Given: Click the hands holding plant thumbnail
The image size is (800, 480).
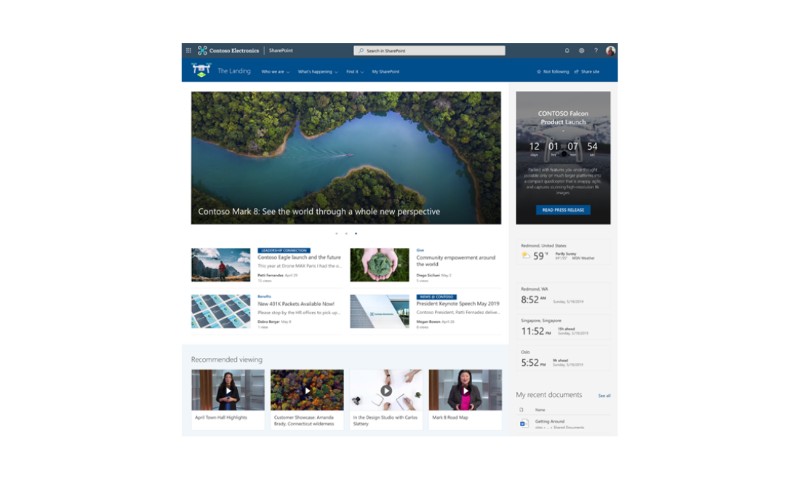Looking at the screenshot, I should pos(380,265).
